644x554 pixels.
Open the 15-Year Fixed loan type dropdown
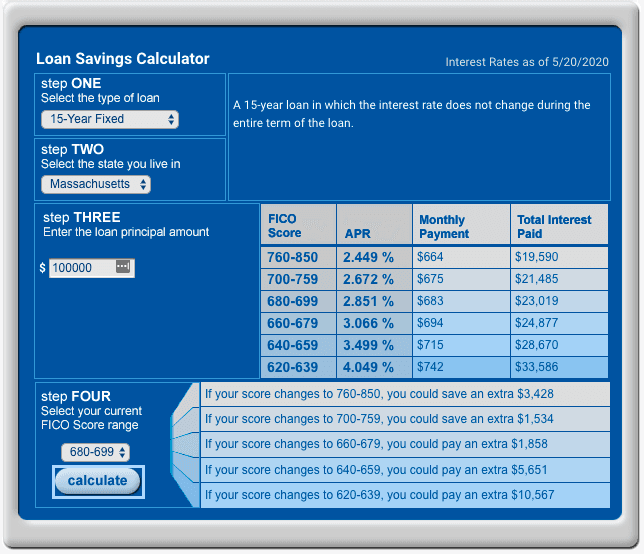pos(110,119)
